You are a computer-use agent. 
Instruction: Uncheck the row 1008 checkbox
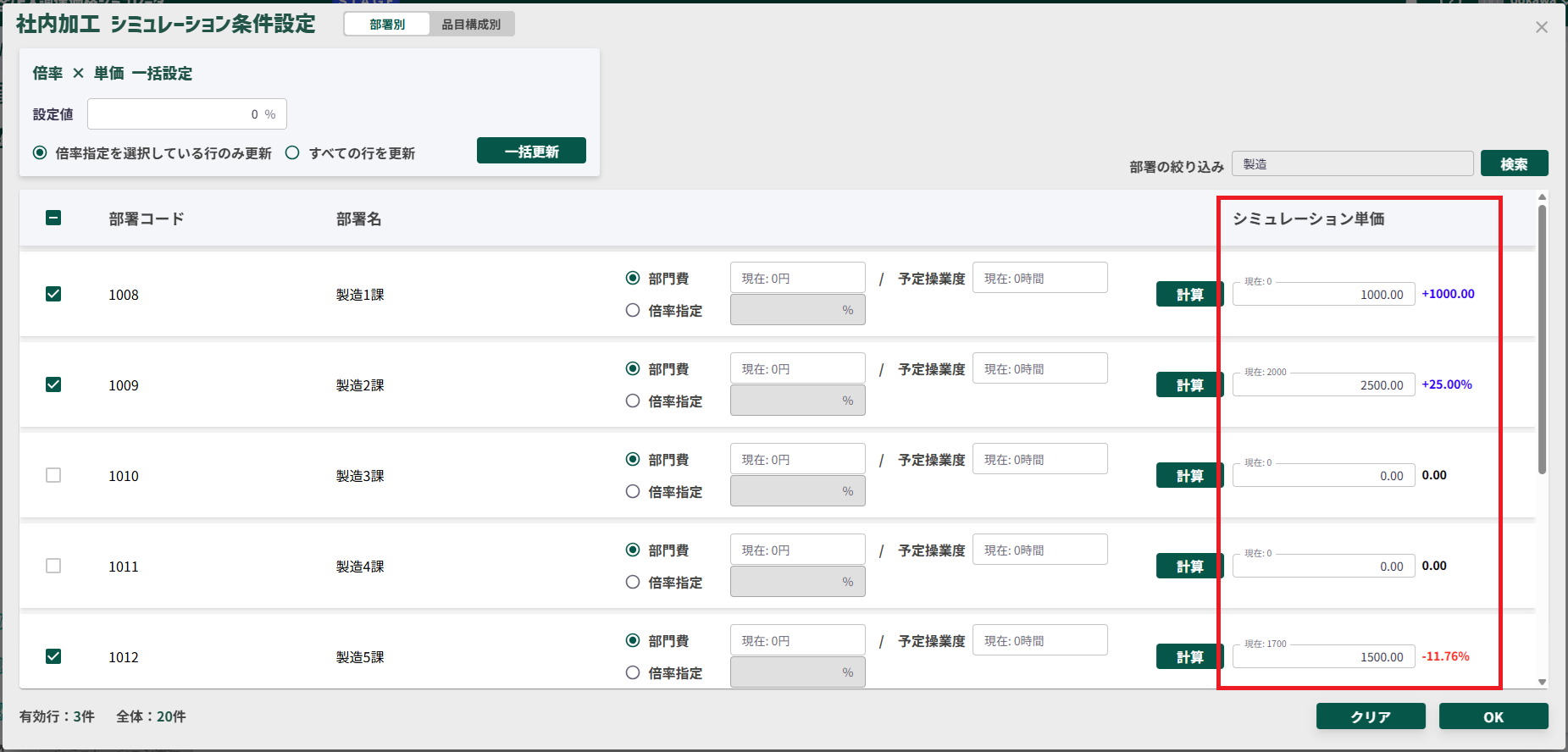(x=53, y=294)
